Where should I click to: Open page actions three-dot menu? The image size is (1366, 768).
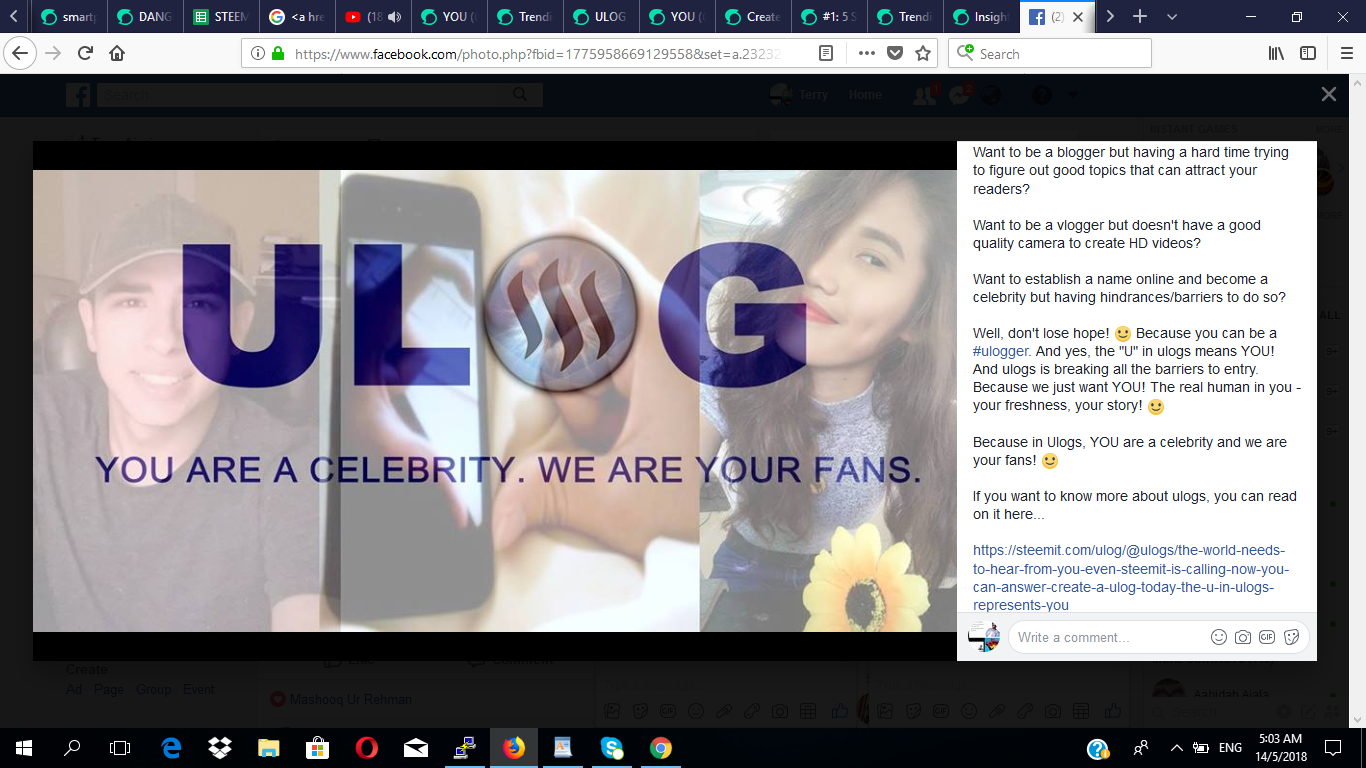pyautogui.click(x=866, y=53)
